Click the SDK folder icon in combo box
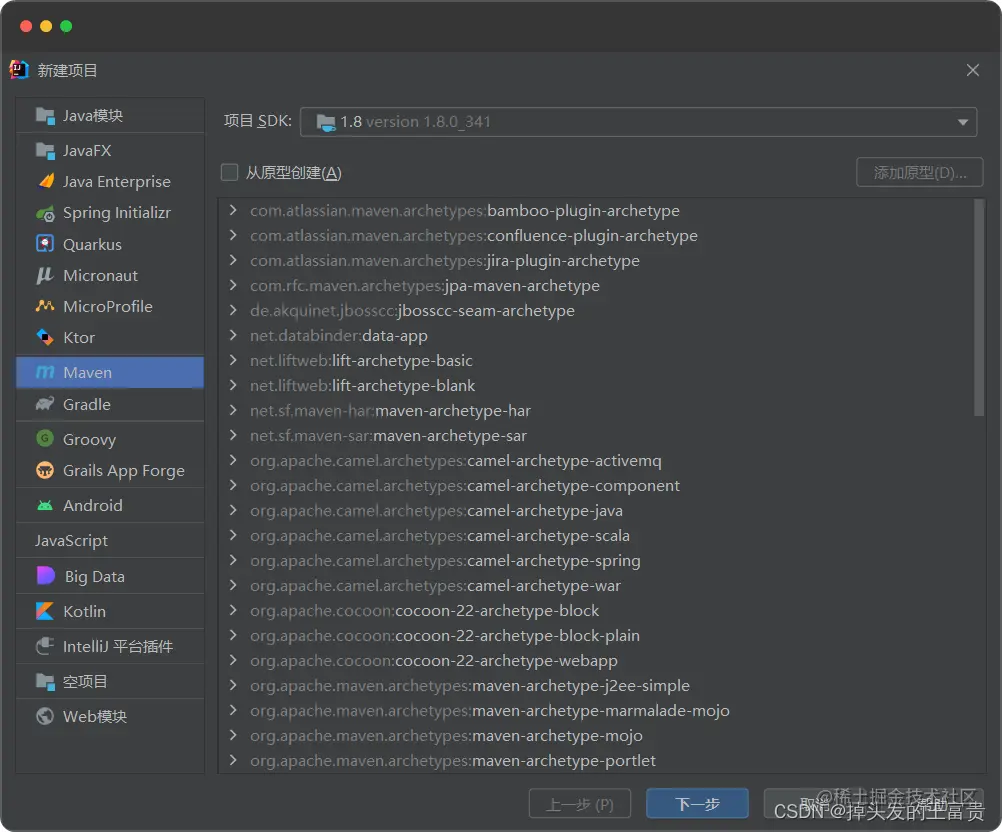Image resolution: width=1002 pixels, height=832 pixels. 326,122
